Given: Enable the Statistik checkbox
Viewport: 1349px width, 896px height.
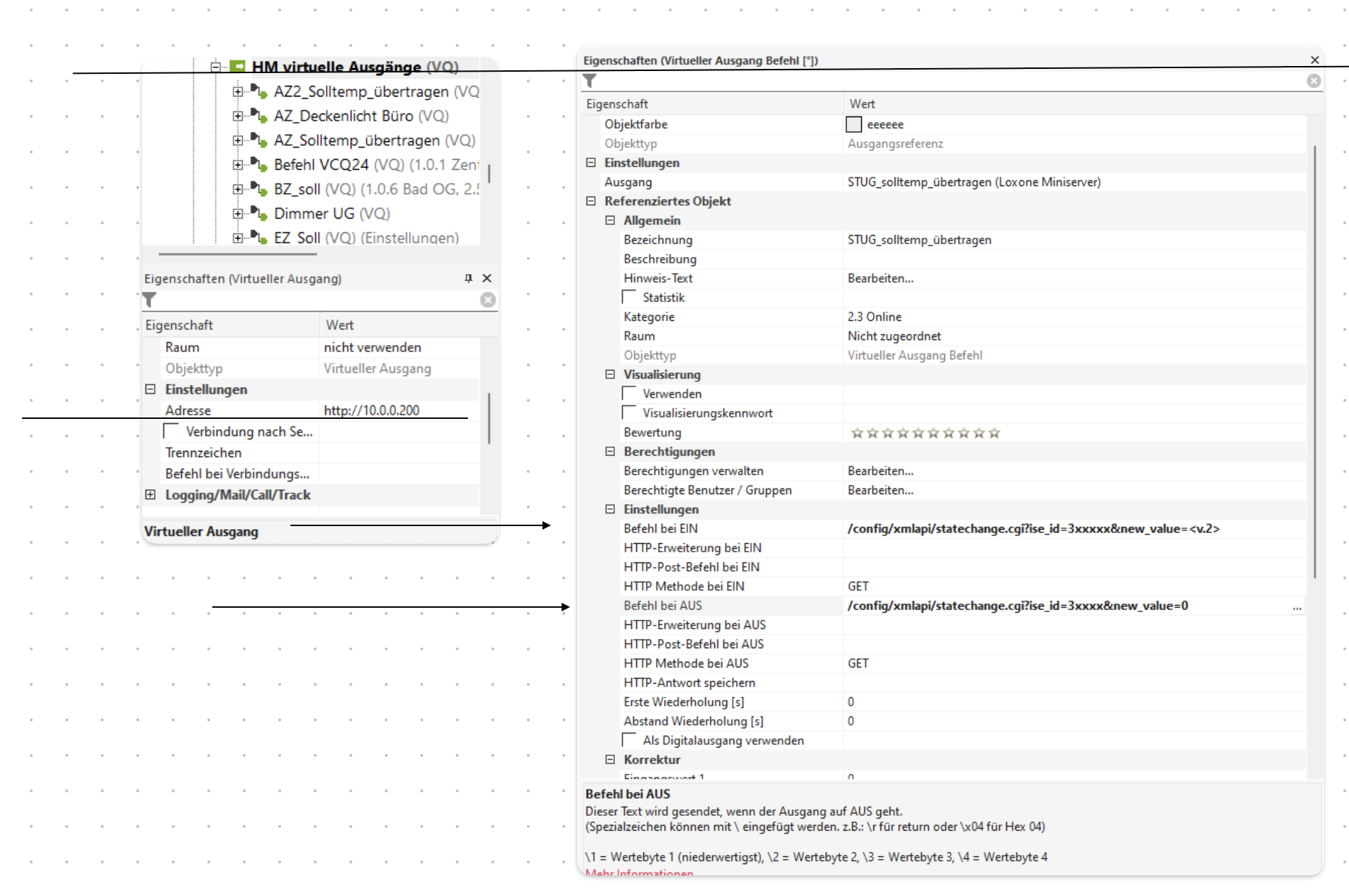Looking at the screenshot, I should coord(629,297).
